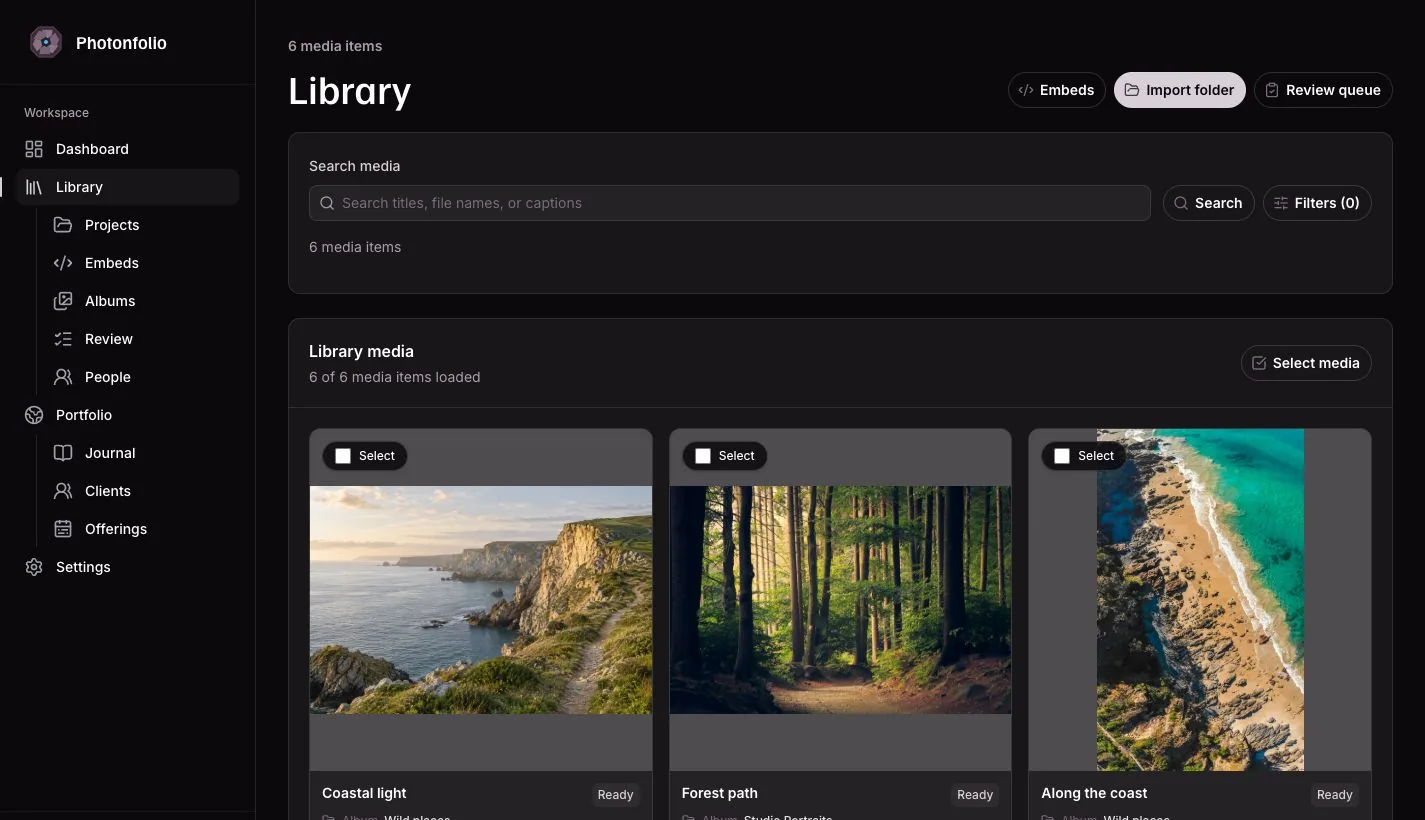Click the Review checklist icon in sidebar
1425x820 pixels.
coord(63,339)
